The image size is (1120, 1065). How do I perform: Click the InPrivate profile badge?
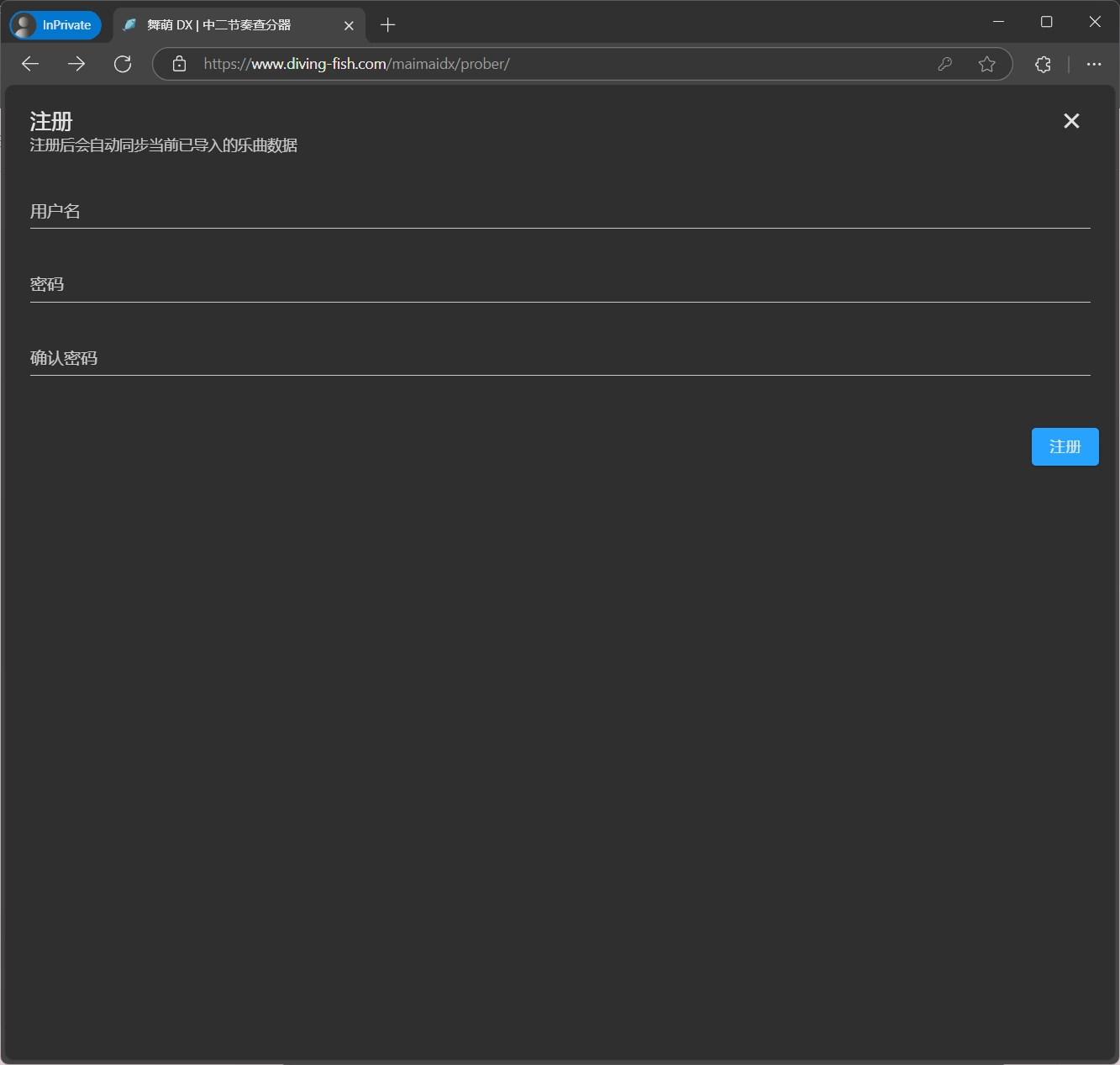[x=55, y=25]
